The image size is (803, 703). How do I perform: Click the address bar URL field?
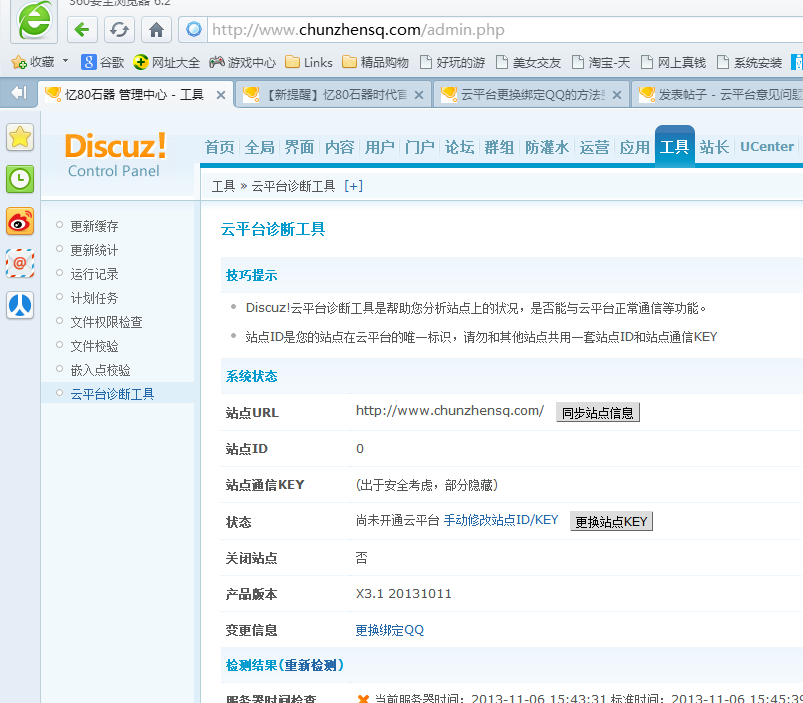[504, 30]
